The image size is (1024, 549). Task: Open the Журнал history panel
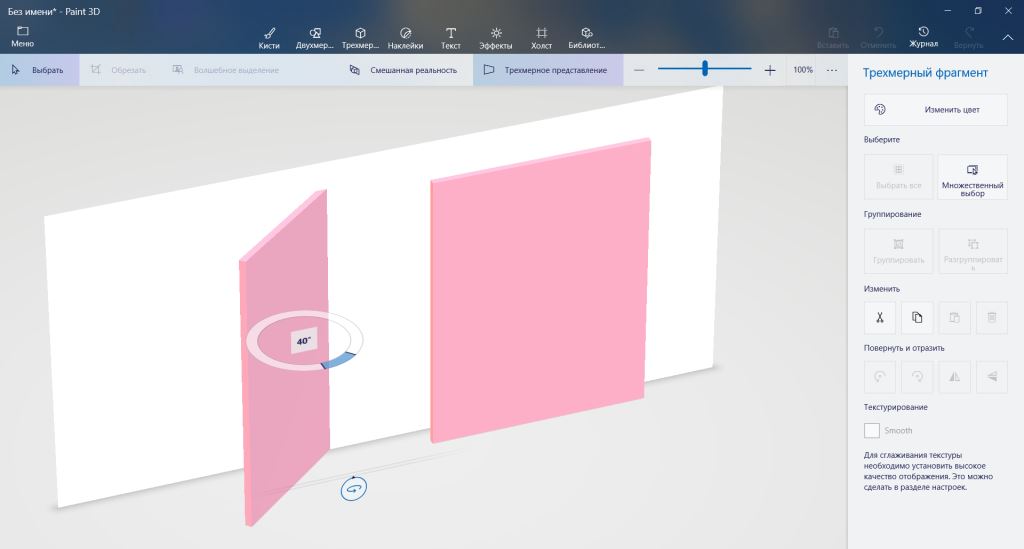(923, 37)
